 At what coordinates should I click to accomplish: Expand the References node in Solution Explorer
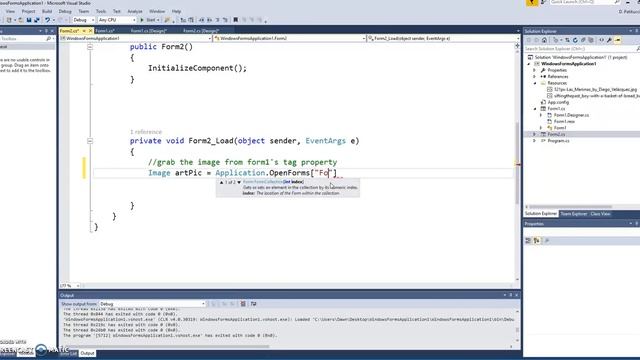click(x=534, y=77)
